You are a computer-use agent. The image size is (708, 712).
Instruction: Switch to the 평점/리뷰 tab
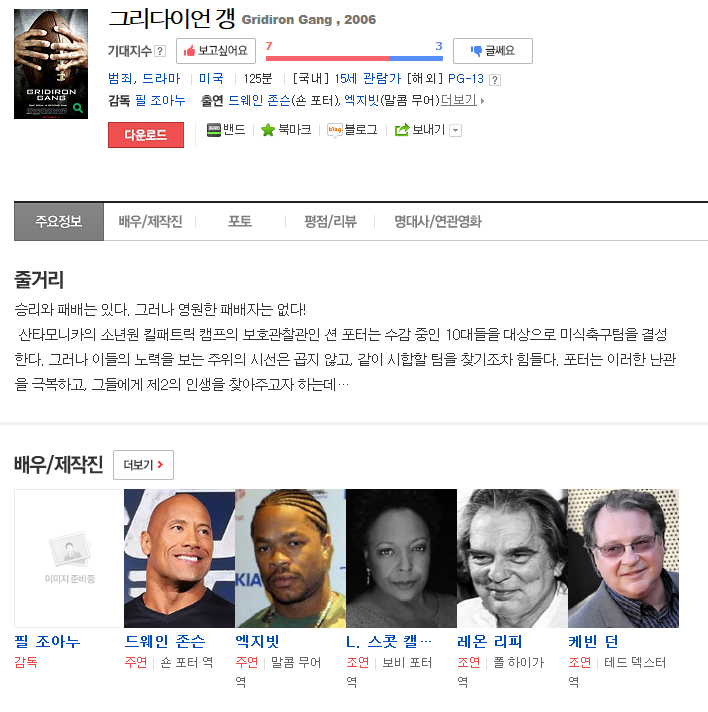[330, 222]
